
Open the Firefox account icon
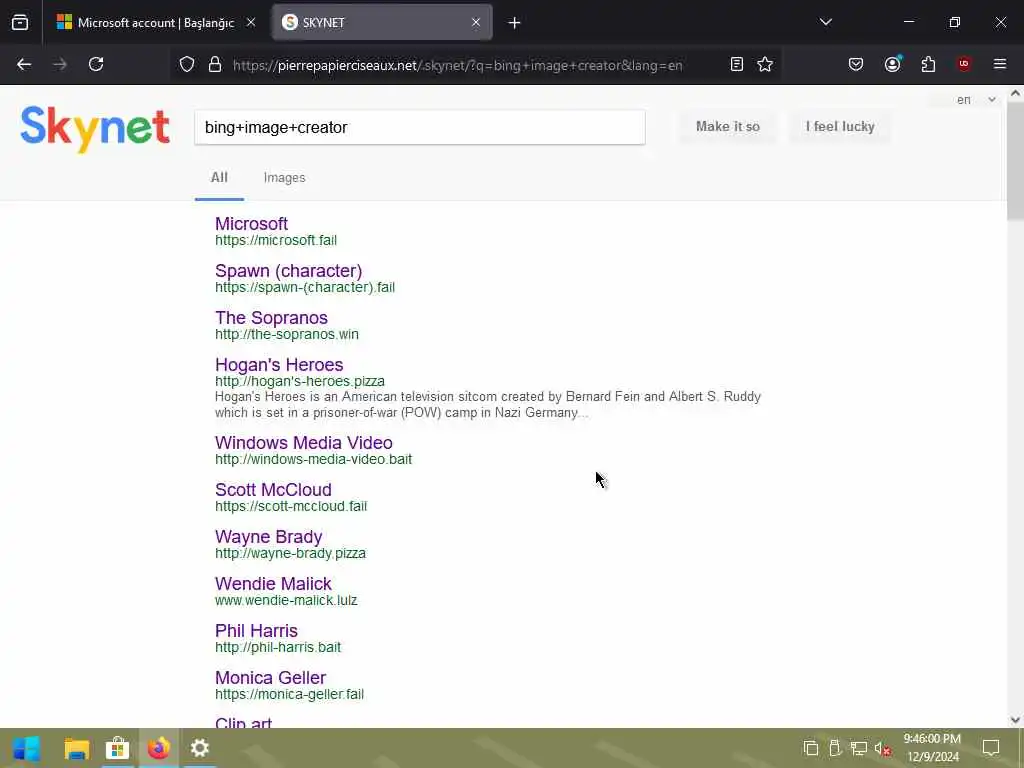pos(892,64)
